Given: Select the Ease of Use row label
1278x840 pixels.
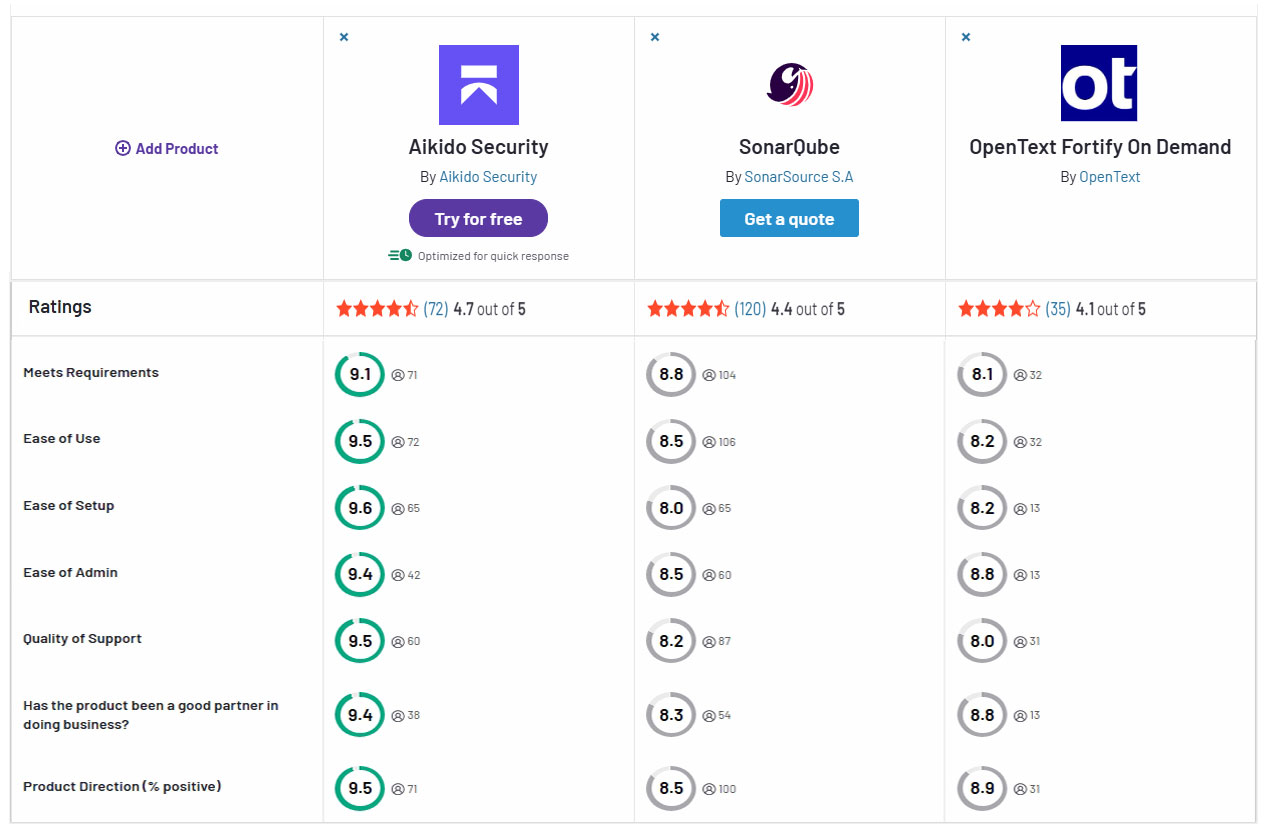Looking at the screenshot, I should 62,438.
